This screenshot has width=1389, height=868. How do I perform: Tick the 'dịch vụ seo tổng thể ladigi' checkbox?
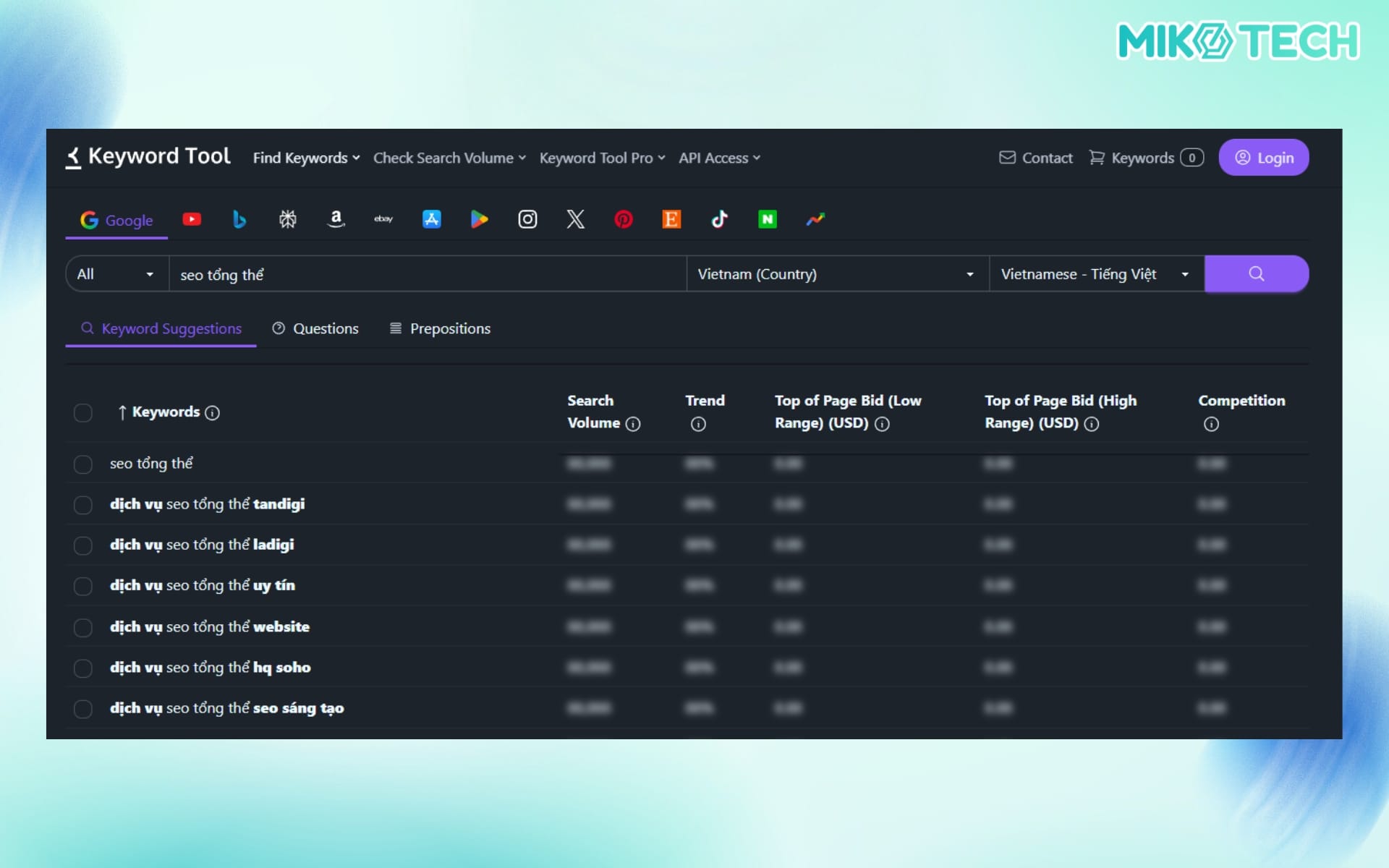click(x=83, y=545)
